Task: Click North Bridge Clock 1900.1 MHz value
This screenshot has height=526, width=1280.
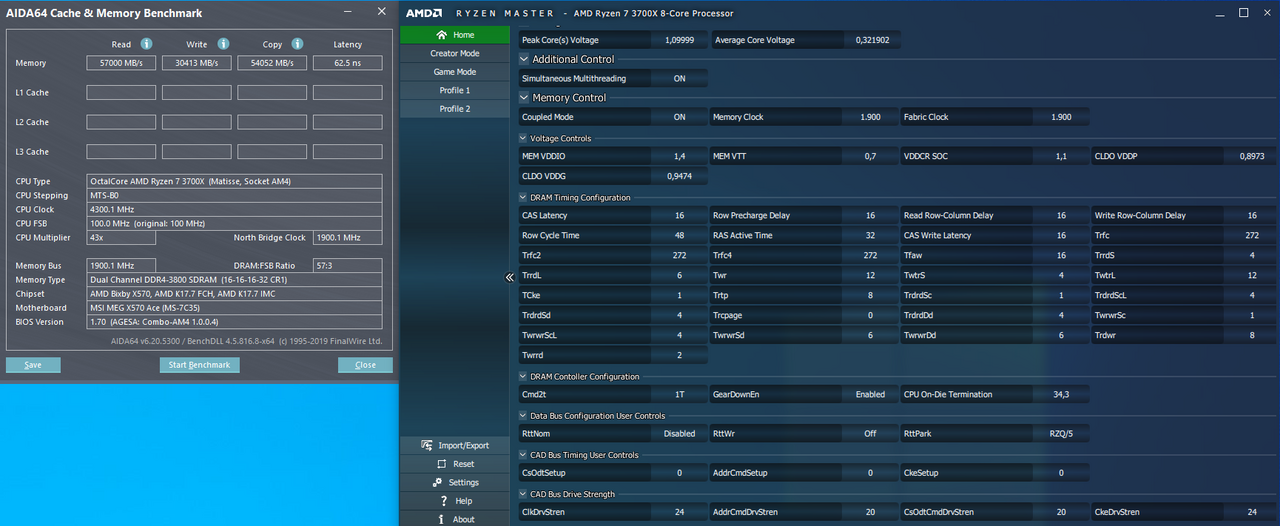Action: (348, 238)
